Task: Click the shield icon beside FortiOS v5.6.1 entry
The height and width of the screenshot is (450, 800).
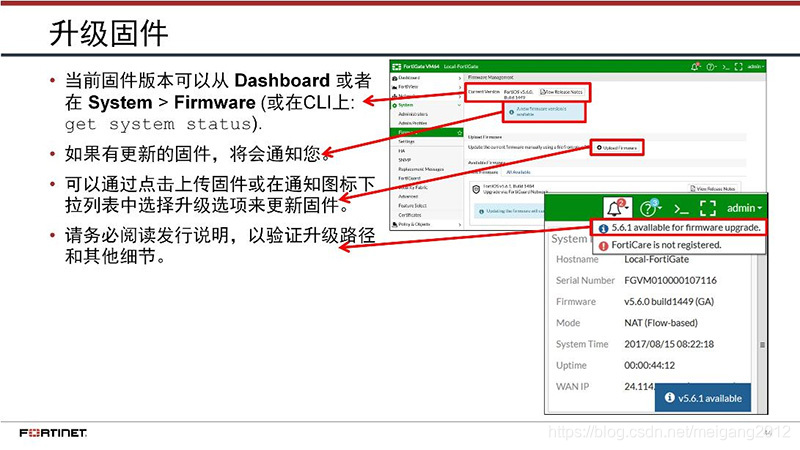Action: tap(476, 189)
